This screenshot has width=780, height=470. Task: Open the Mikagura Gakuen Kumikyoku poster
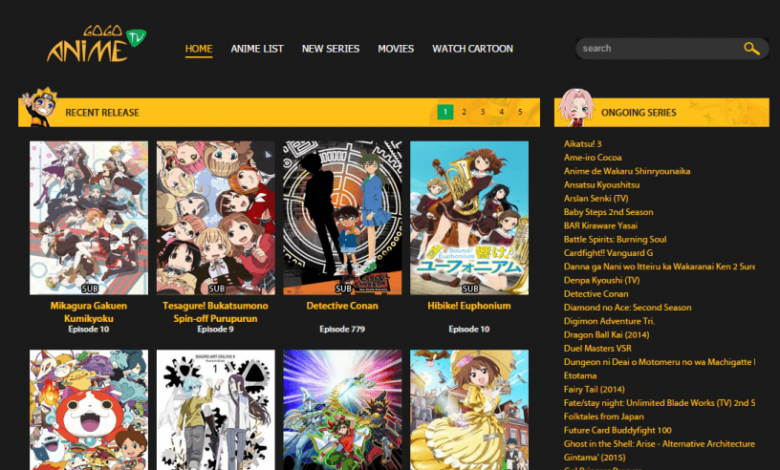[89, 218]
